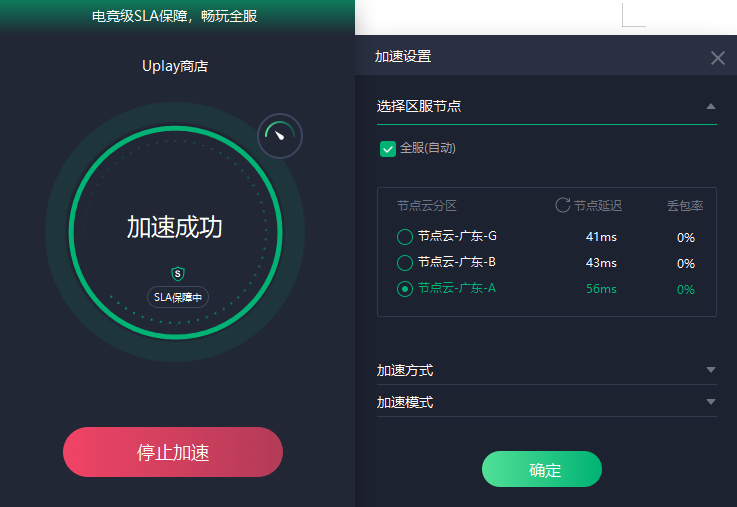
Task: Refresh node latency with the circular arrow icon
Action: 562,205
